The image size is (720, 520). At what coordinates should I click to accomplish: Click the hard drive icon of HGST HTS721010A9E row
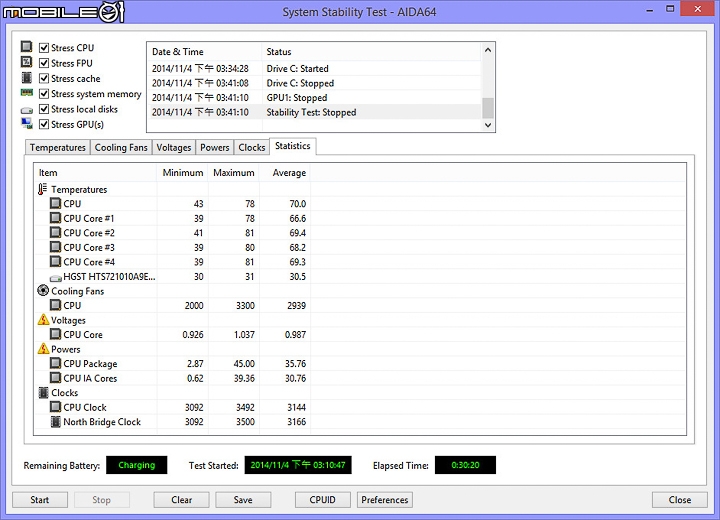(56, 278)
